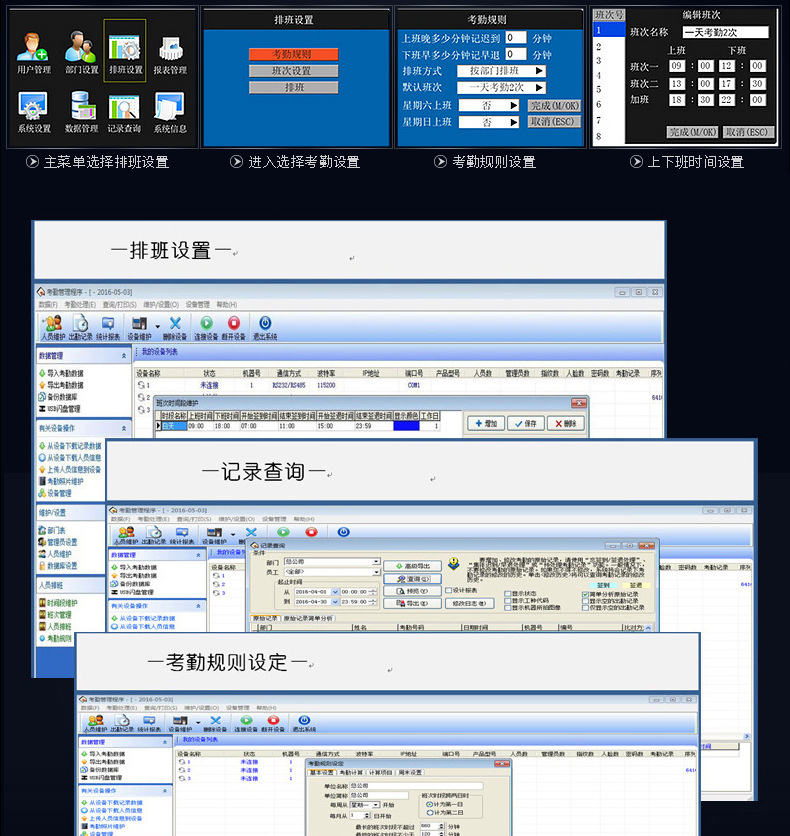Click the blue 显示颜色 cell in shift row
The height and width of the screenshot is (836, 790).
coord(406,426)
